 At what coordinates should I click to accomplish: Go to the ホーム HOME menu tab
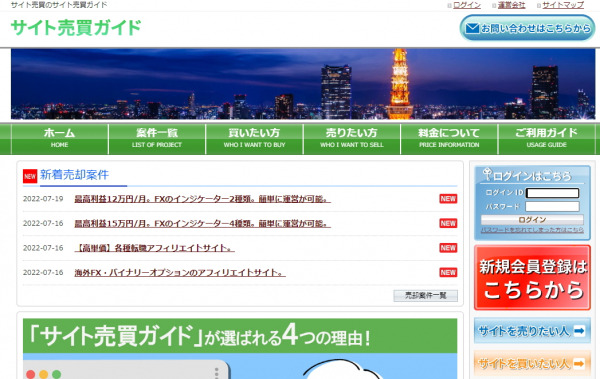(59, 139)
